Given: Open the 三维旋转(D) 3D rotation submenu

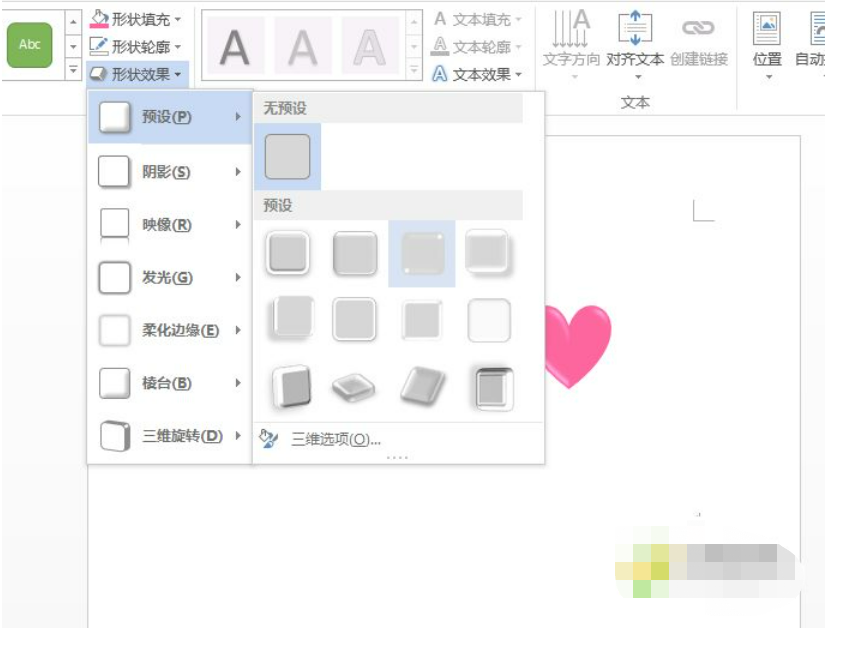Looking at the screenshot, I should point(168,436).
